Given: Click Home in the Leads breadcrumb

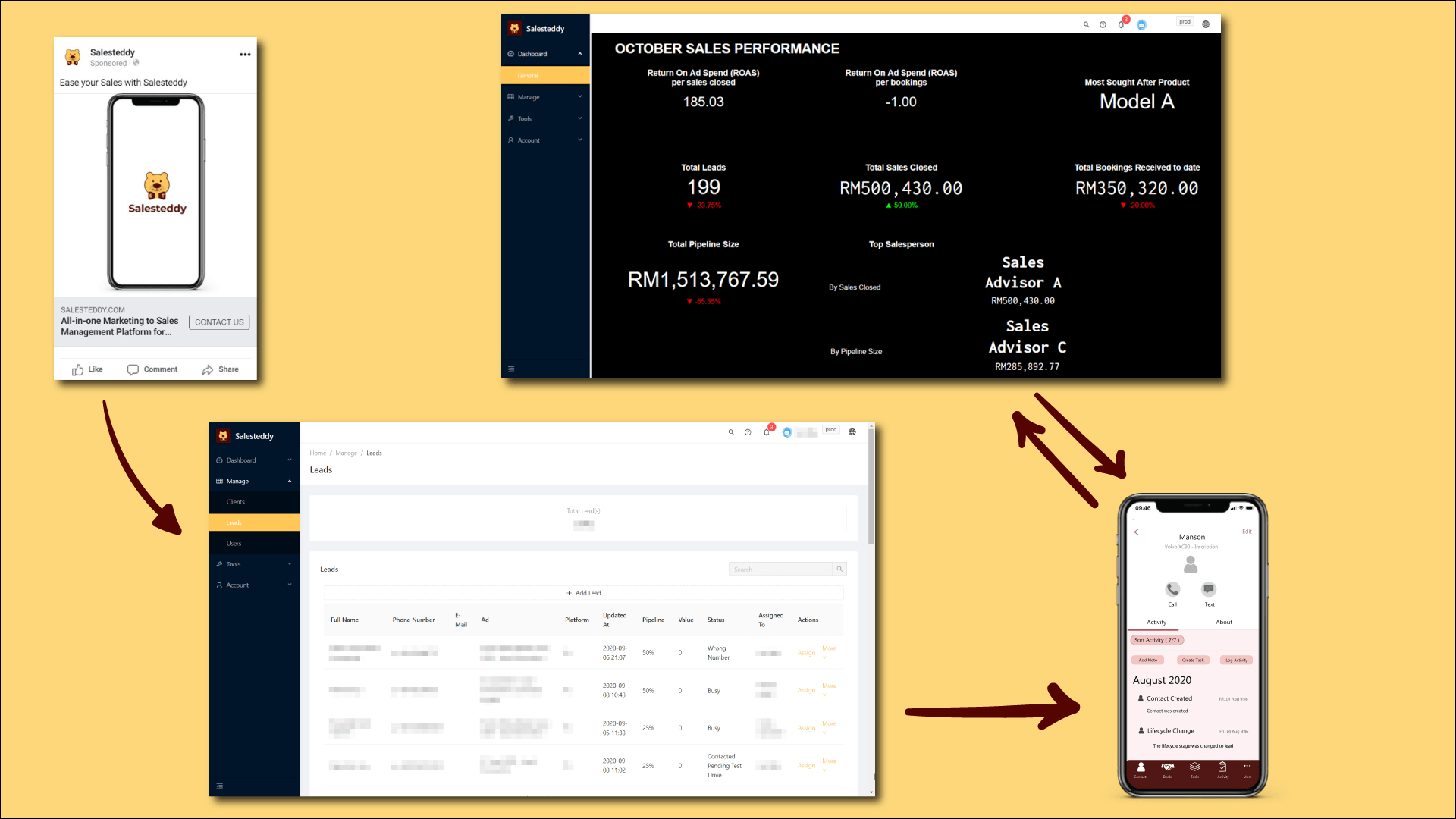Looking at the screenshot, I should pos(318,453).
